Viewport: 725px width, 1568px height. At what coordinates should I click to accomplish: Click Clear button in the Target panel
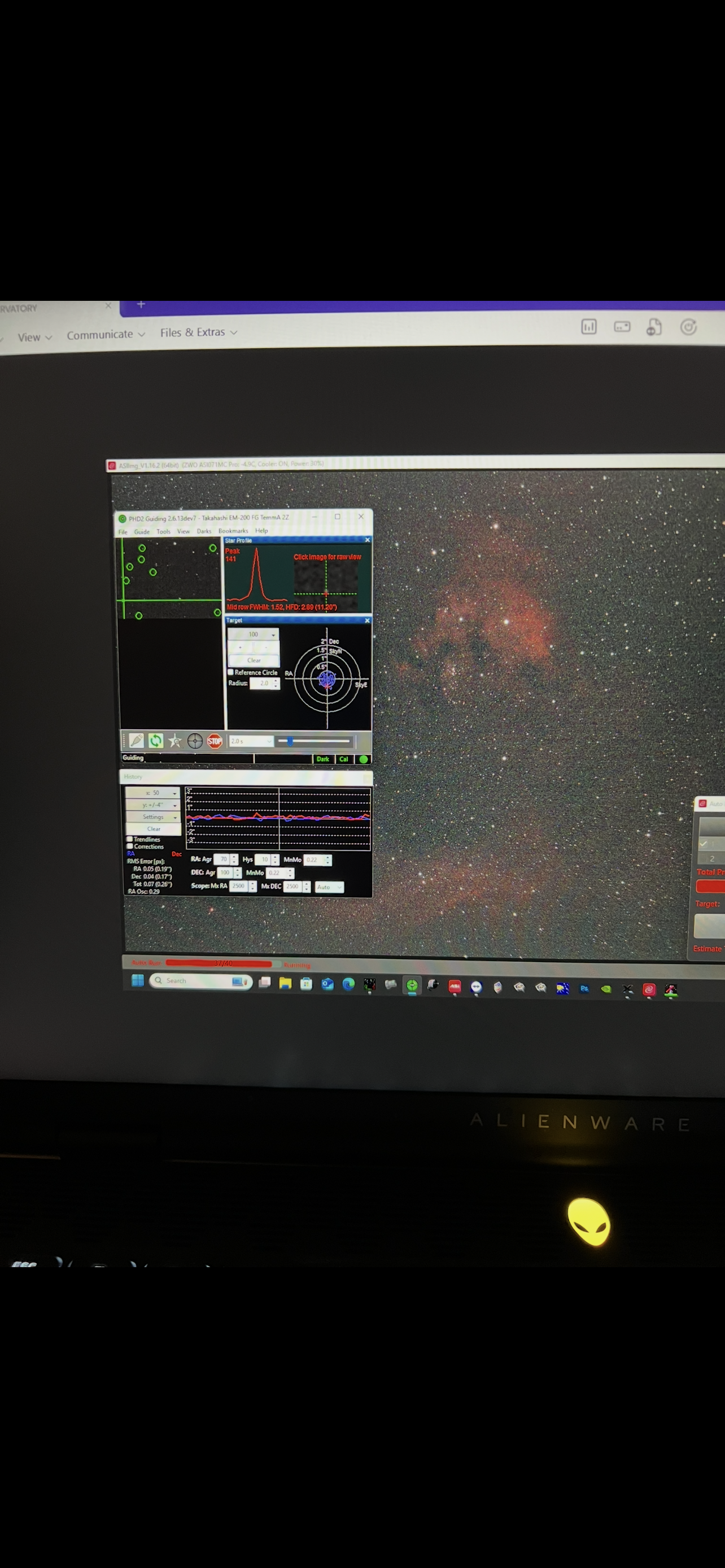[254, 660]
